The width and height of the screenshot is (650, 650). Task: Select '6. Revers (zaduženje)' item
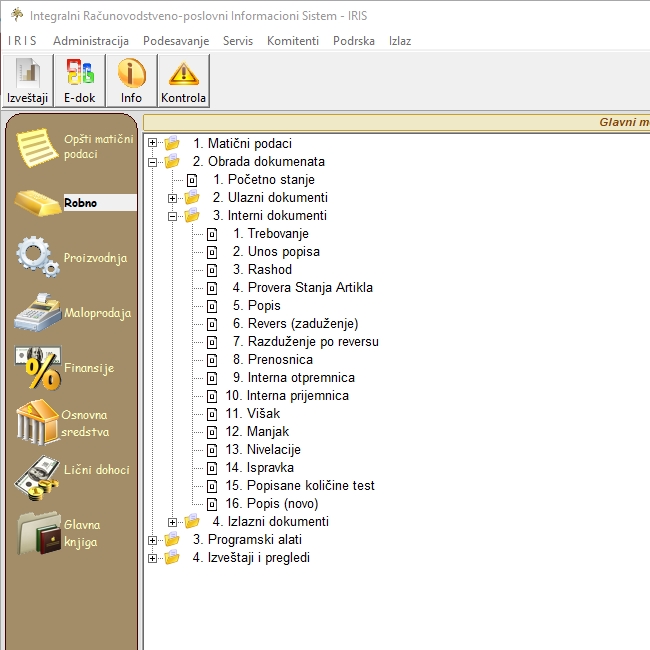(x=296, y=323)
